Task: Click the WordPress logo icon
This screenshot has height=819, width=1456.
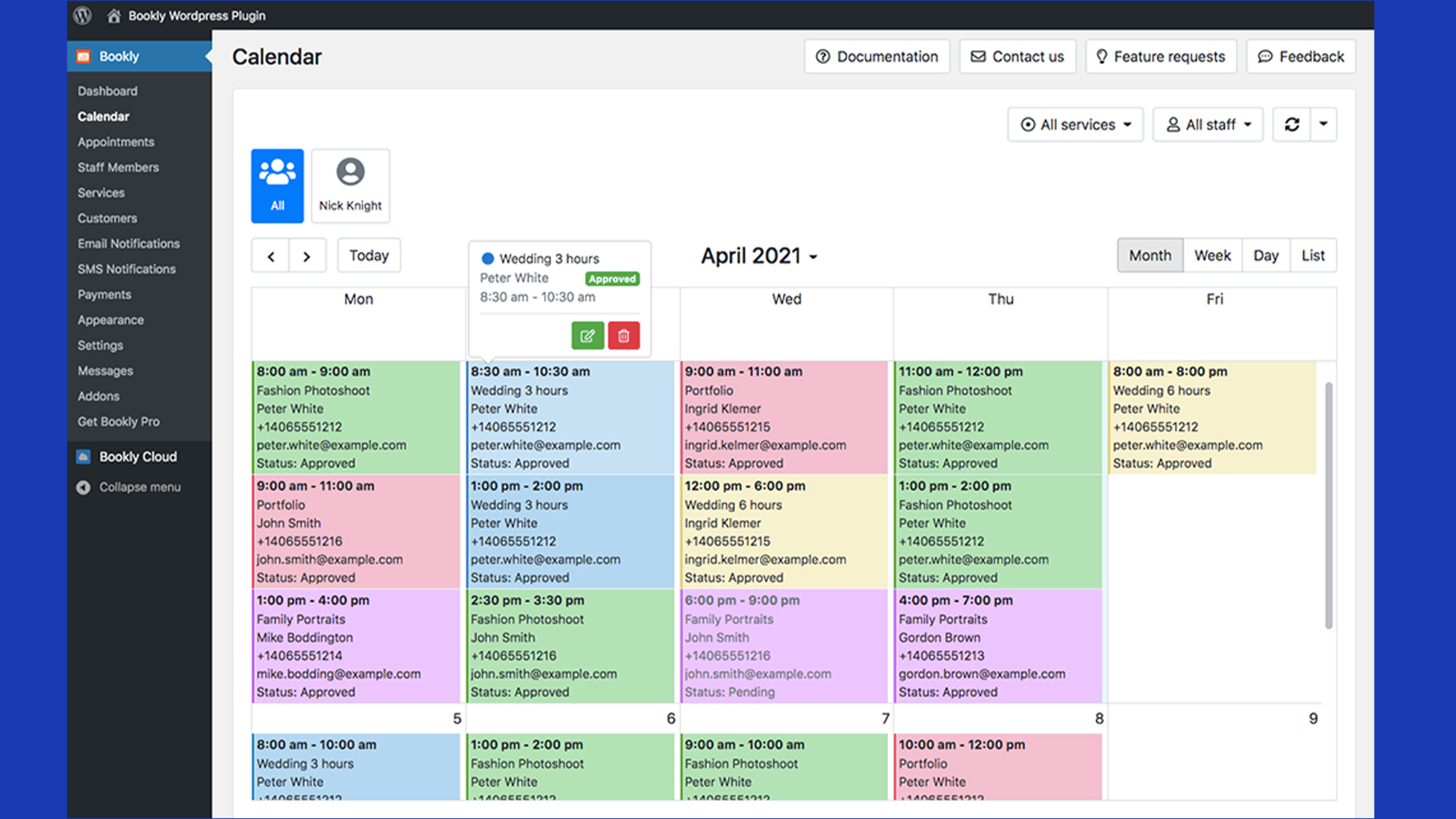Action: (x=83, y=15)
